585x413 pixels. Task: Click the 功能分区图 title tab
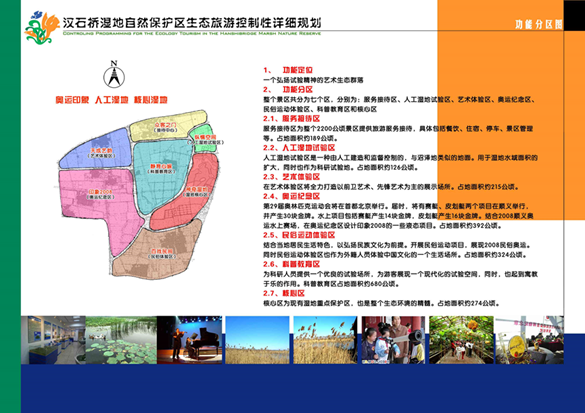538,24
